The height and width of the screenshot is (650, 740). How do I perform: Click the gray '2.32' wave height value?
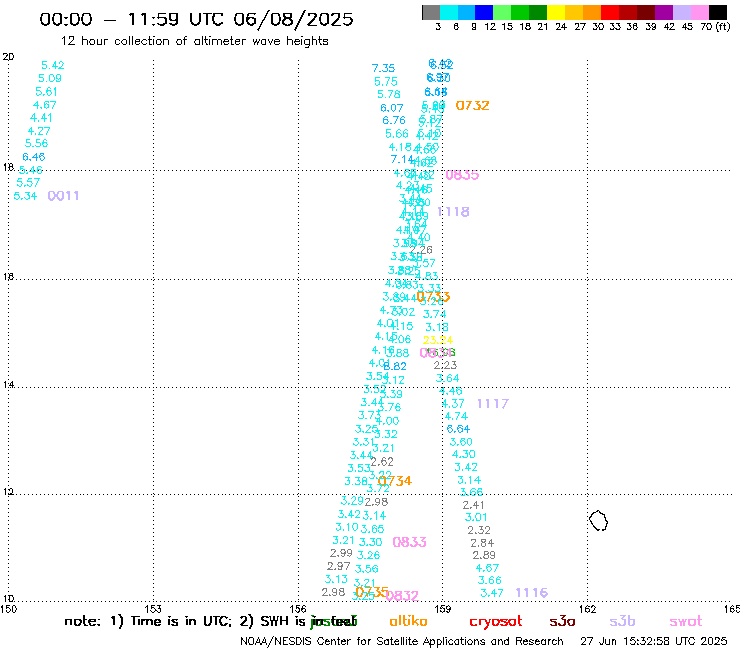click(x=479, y=530)
